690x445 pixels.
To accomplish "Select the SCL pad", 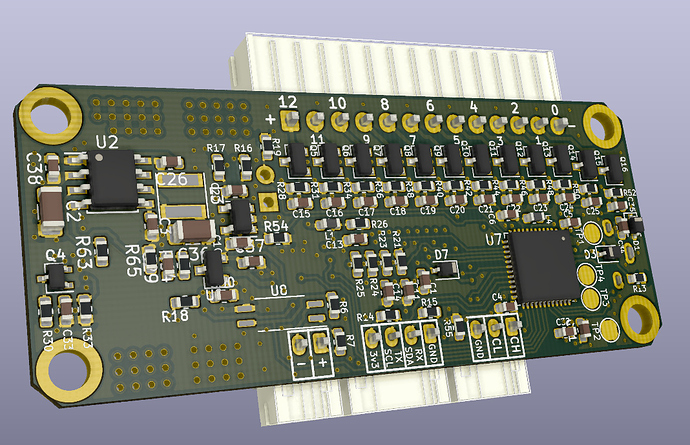I will (x=391, y=334).
